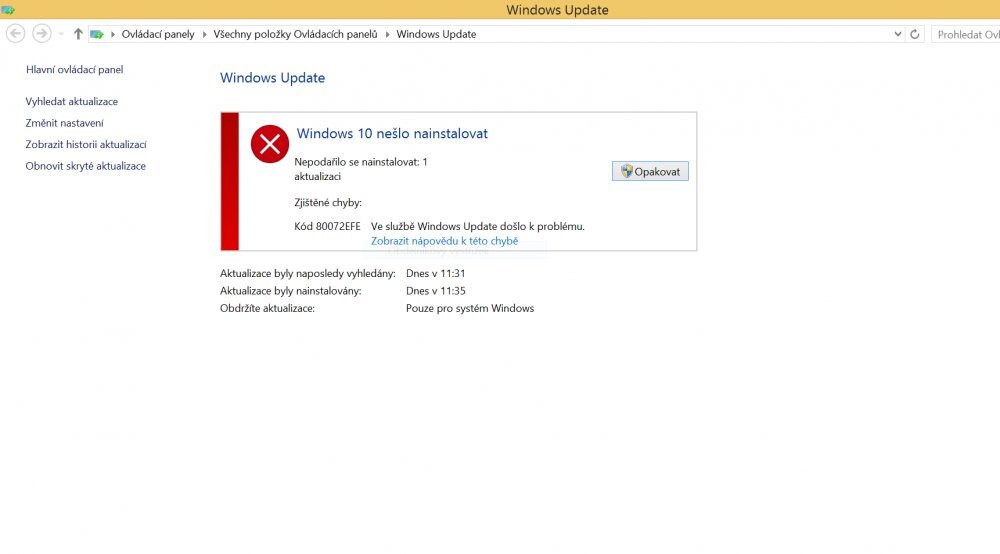Open Hlavní ovládací panel link
Screen dimensions: 1000x554
[x=74, y=70]
